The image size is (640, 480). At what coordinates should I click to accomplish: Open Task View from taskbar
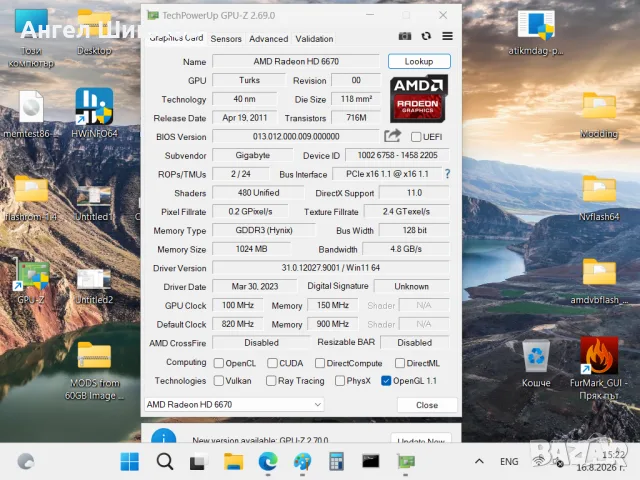point(199,462)
